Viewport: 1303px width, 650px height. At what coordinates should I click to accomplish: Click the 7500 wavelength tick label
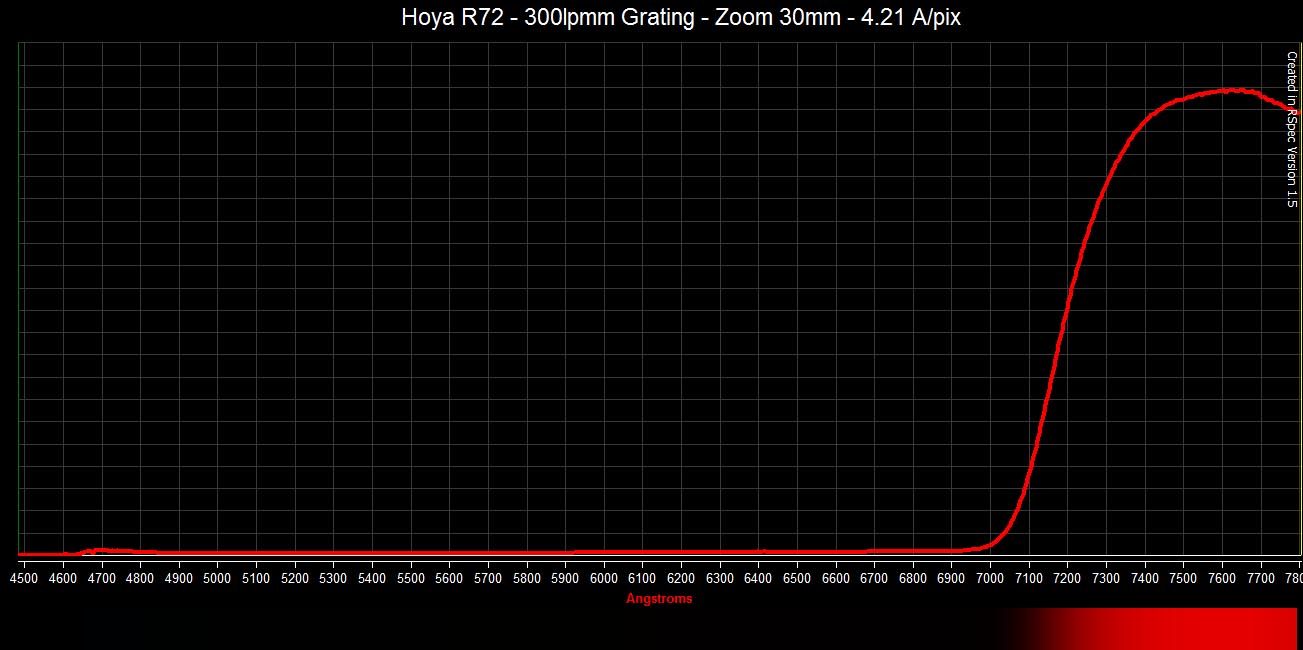1183,578
